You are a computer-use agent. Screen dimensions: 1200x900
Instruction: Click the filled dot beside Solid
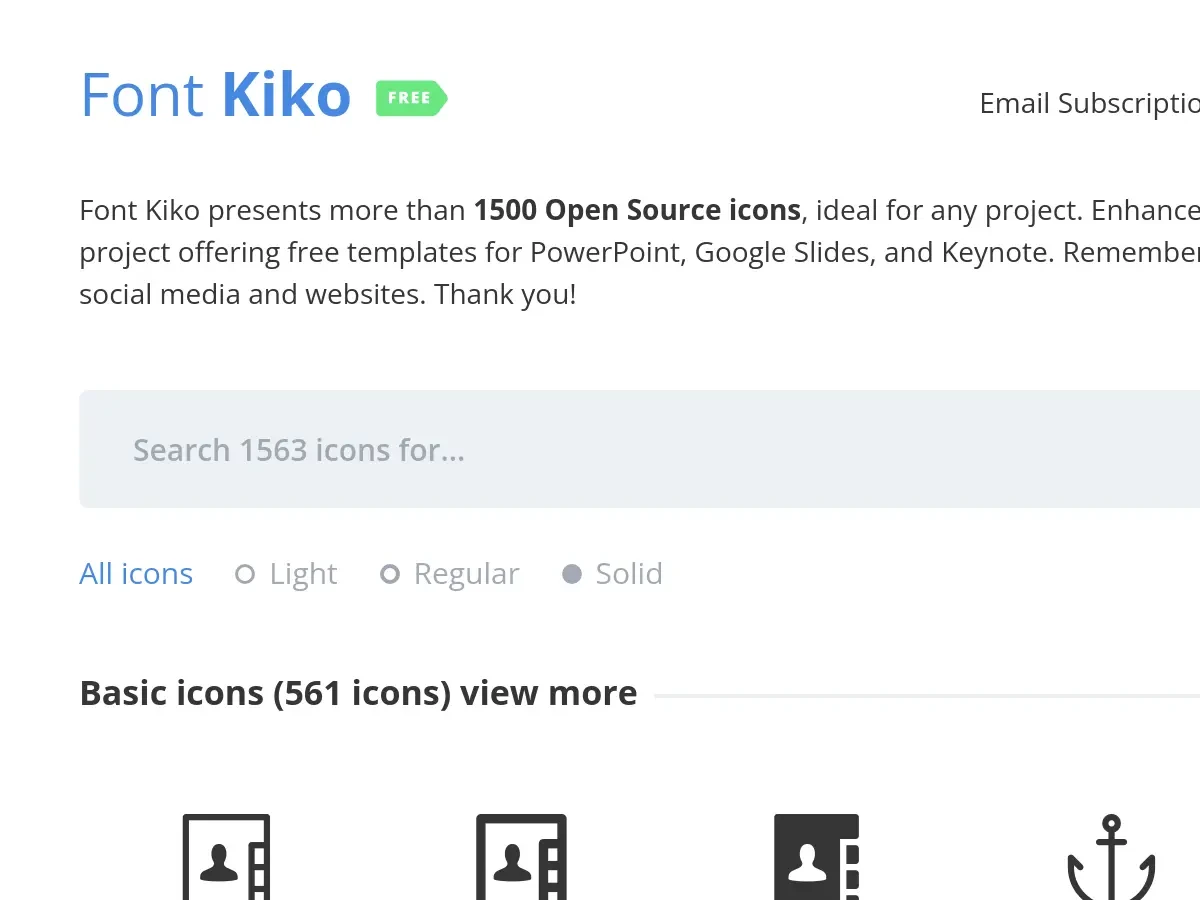(572, 574)
